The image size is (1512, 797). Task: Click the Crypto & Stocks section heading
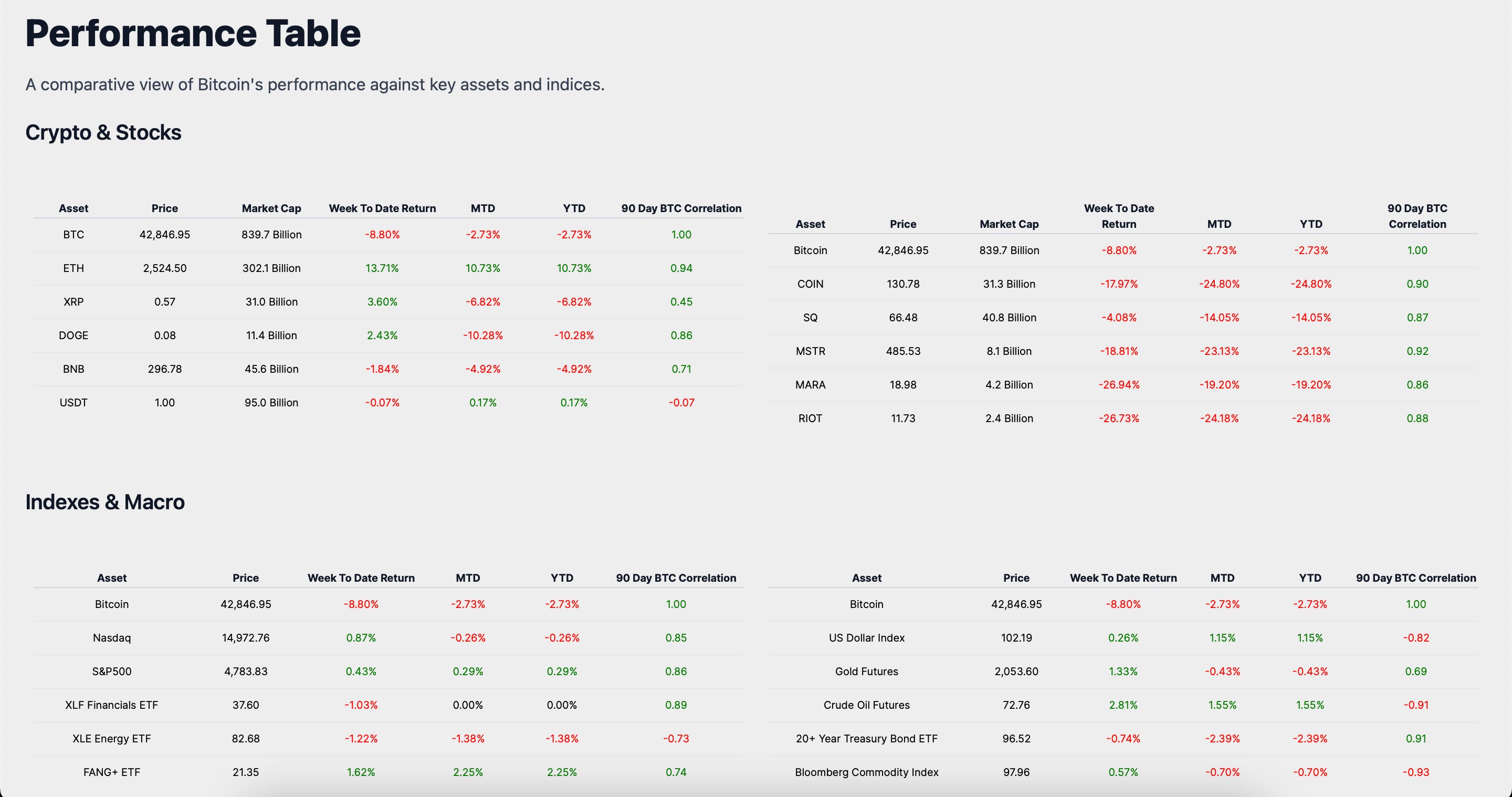[x=103, y=133]
